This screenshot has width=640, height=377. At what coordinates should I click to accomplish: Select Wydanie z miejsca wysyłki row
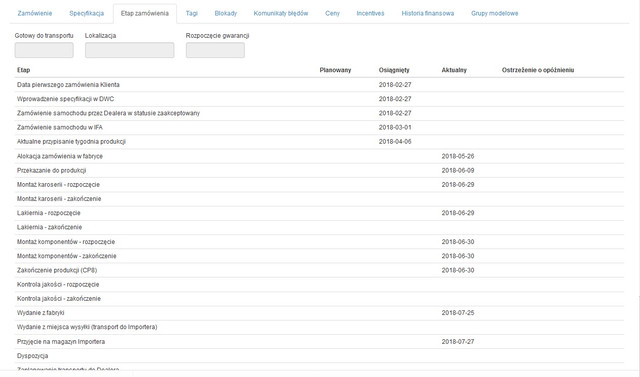coord(319,327)
